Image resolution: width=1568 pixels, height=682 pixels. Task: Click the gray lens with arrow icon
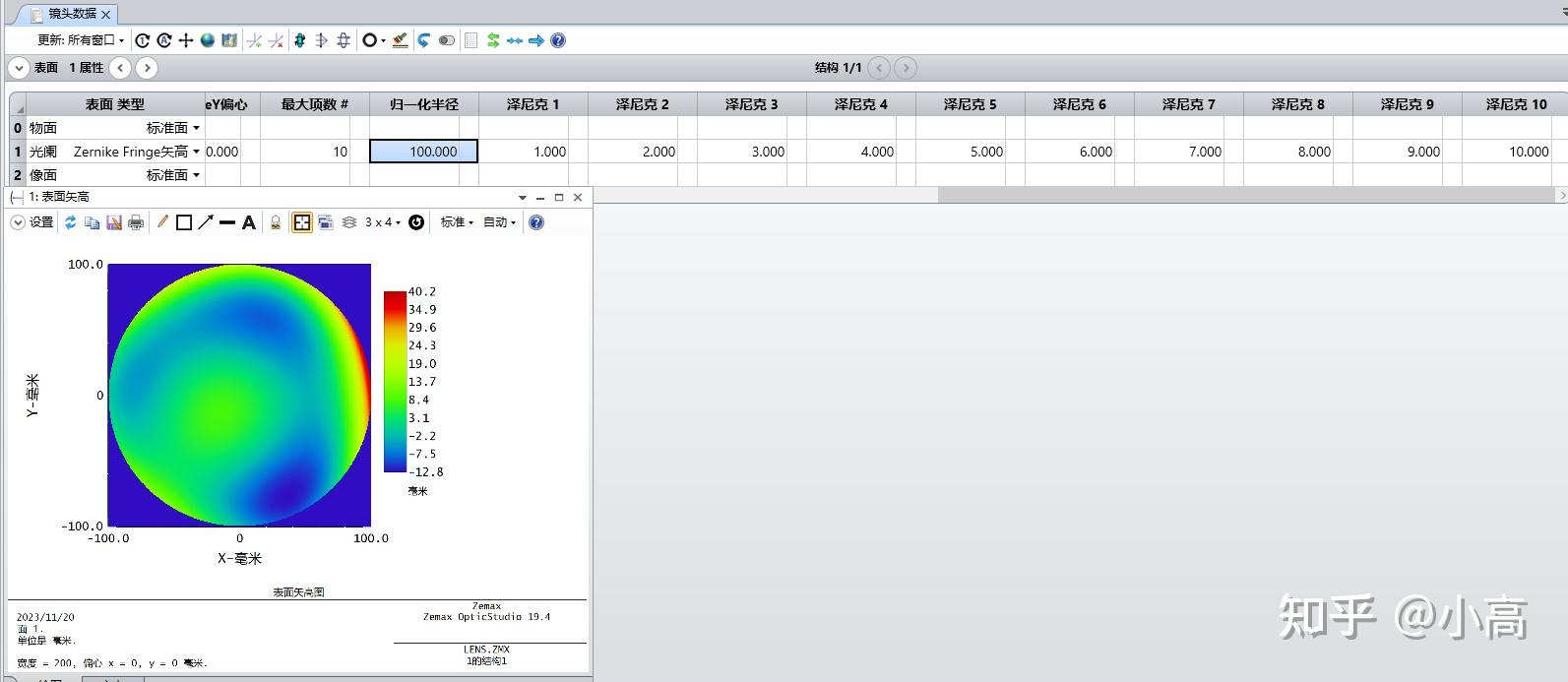(x=321, y=40)
